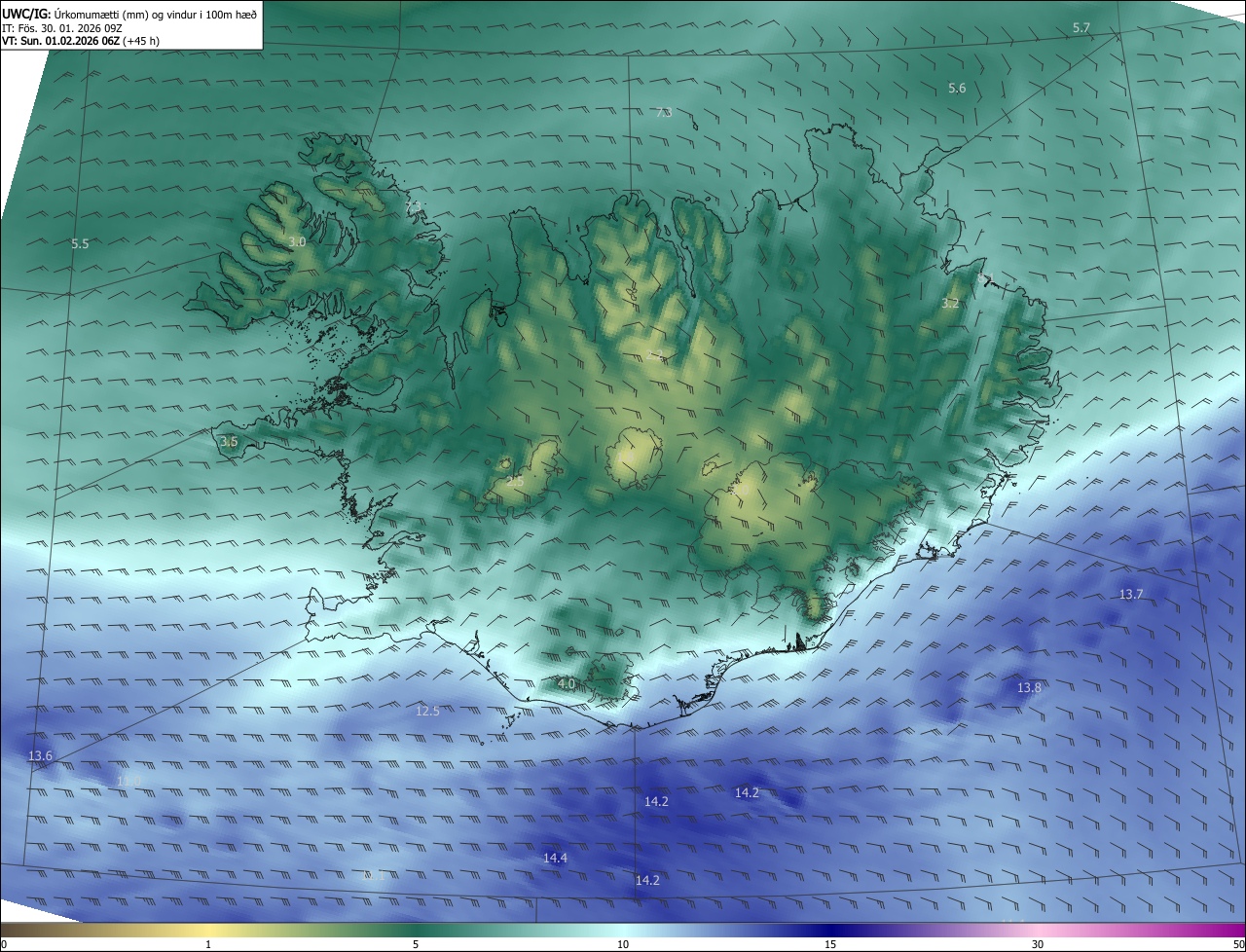Click the 4.0 precipitation value
The image size is (1246, 952).
[566, 684]
